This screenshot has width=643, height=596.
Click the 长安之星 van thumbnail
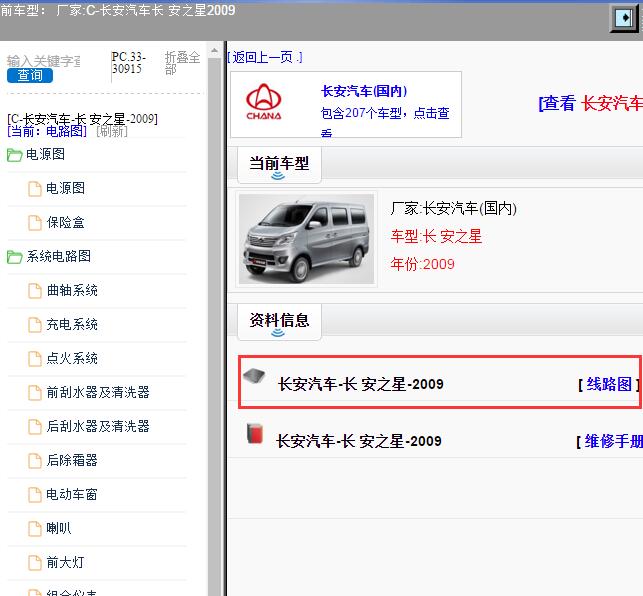306,239
